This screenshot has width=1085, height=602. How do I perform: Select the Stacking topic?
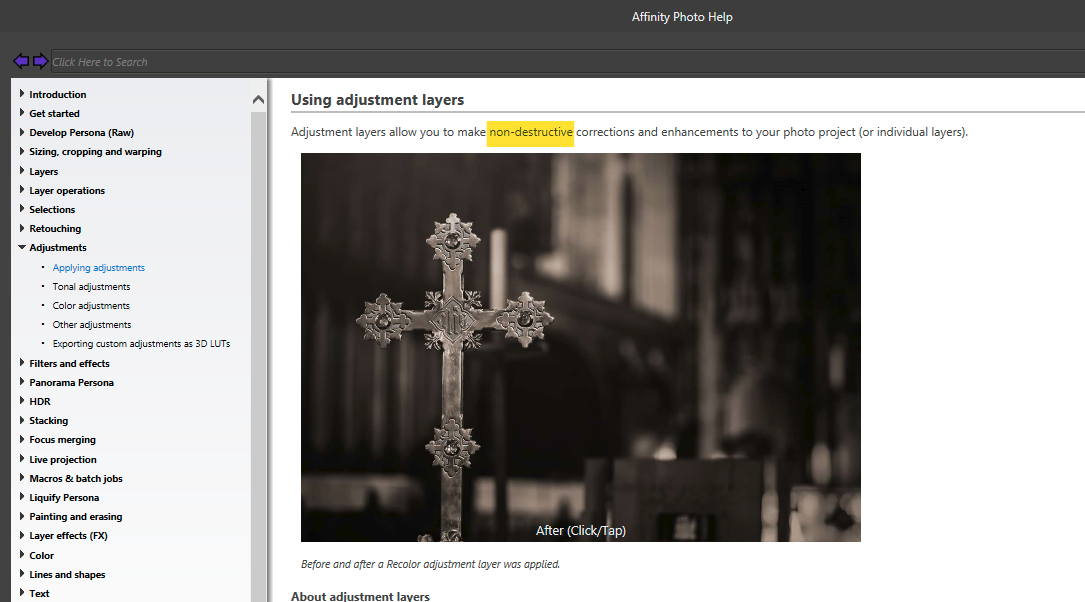(48, 421)
